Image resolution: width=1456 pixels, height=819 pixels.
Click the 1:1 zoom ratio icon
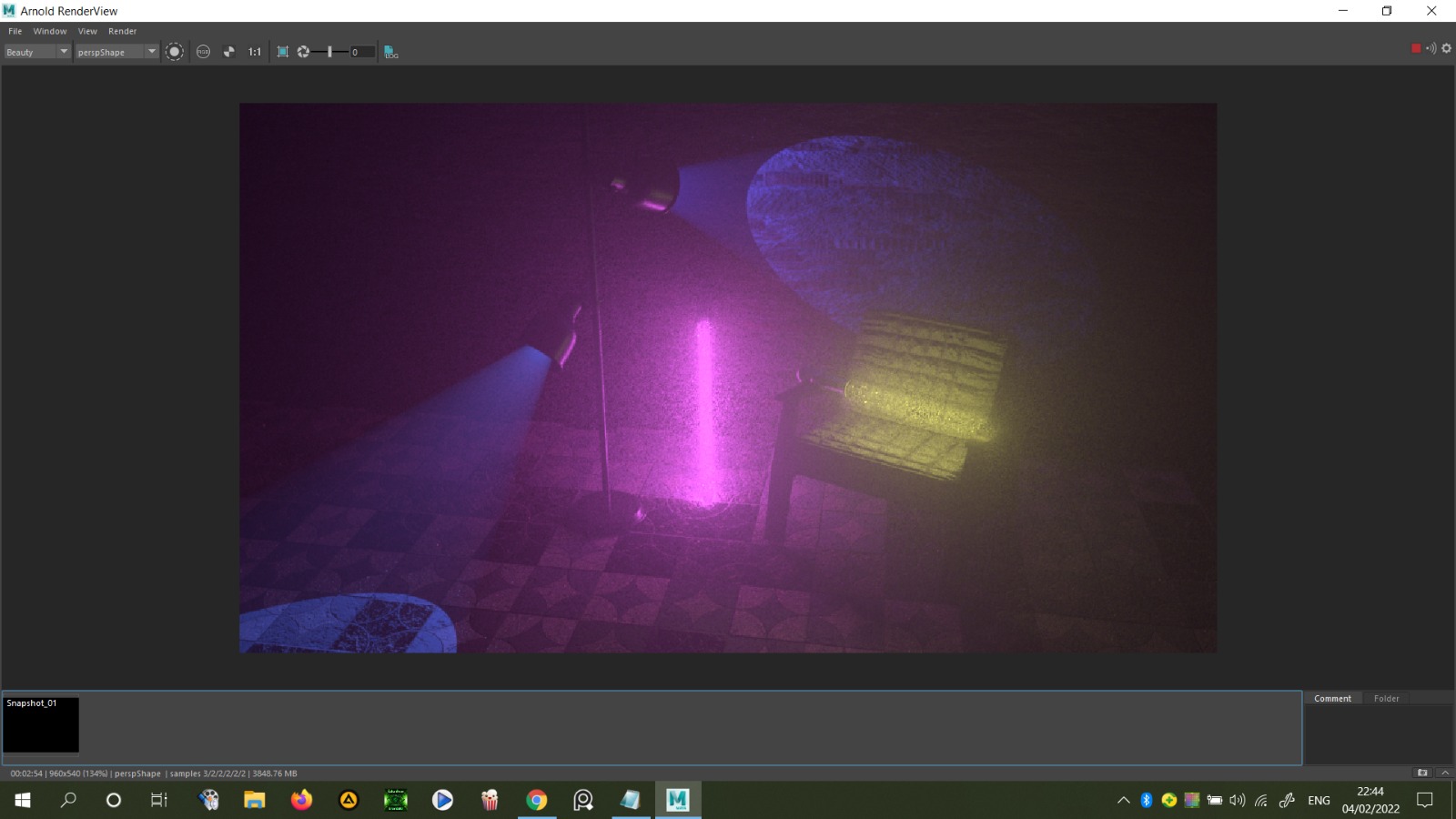(x=253, y=52)
